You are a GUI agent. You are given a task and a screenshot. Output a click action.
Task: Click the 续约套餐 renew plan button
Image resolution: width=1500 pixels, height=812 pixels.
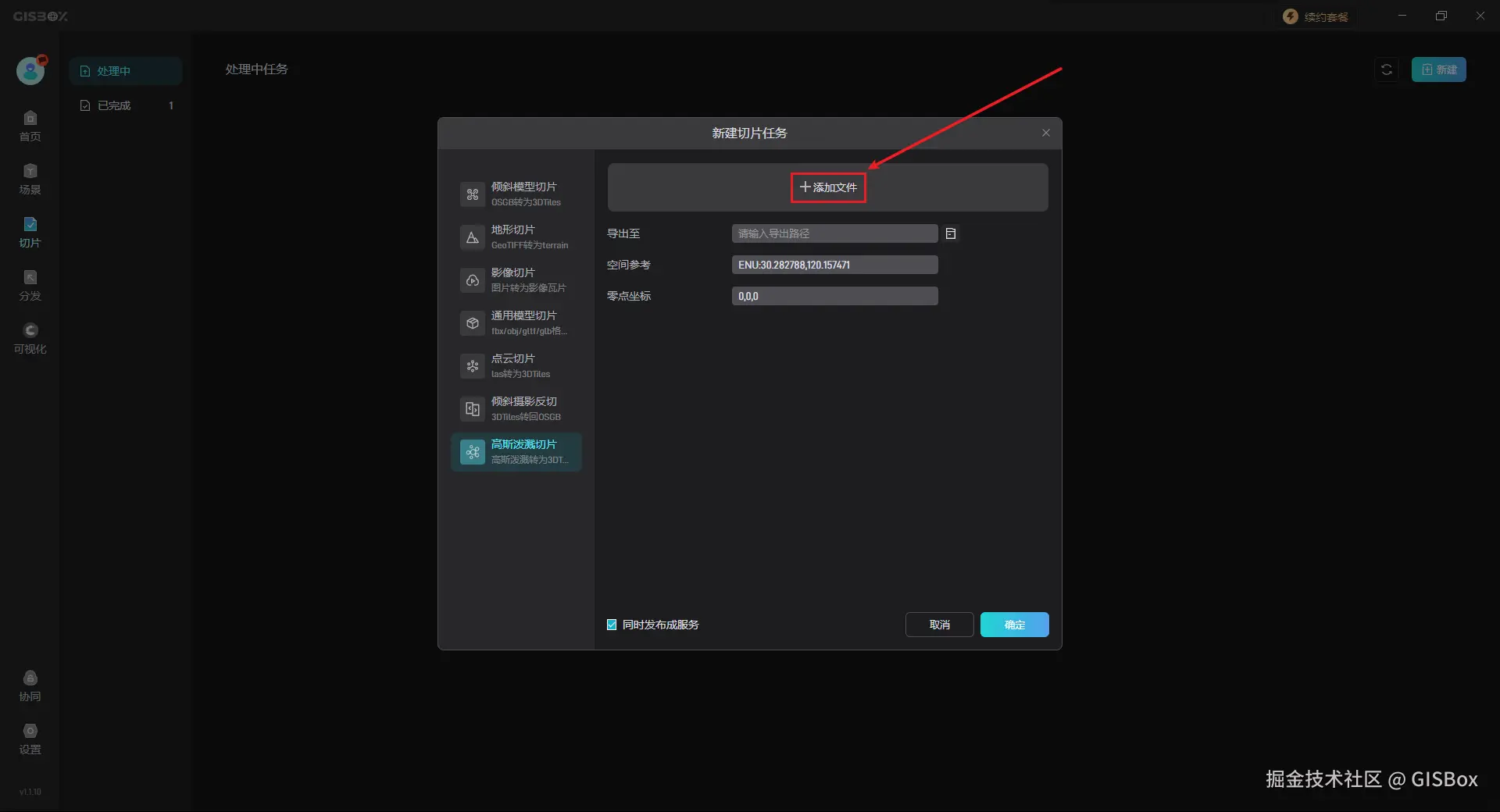click(1316, 16)
